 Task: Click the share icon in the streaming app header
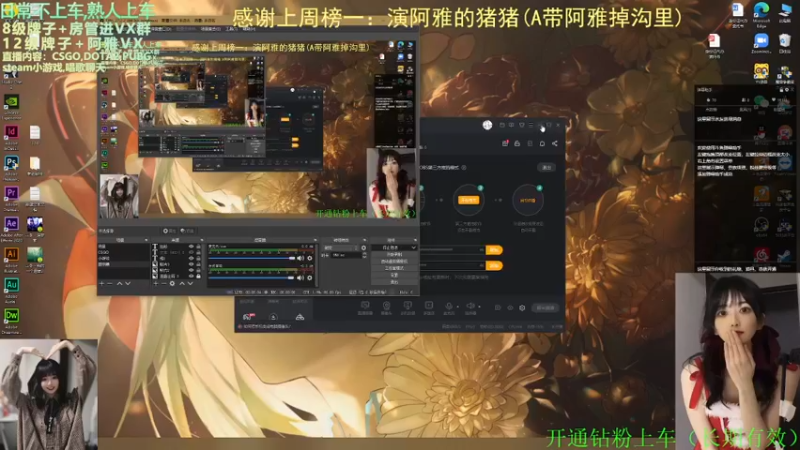tap(555, 143)
